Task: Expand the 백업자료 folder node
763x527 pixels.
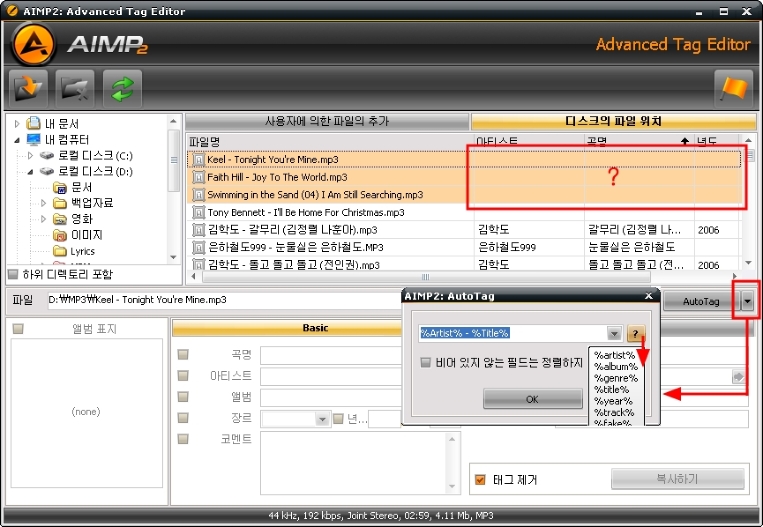Action: pos(43,203)
